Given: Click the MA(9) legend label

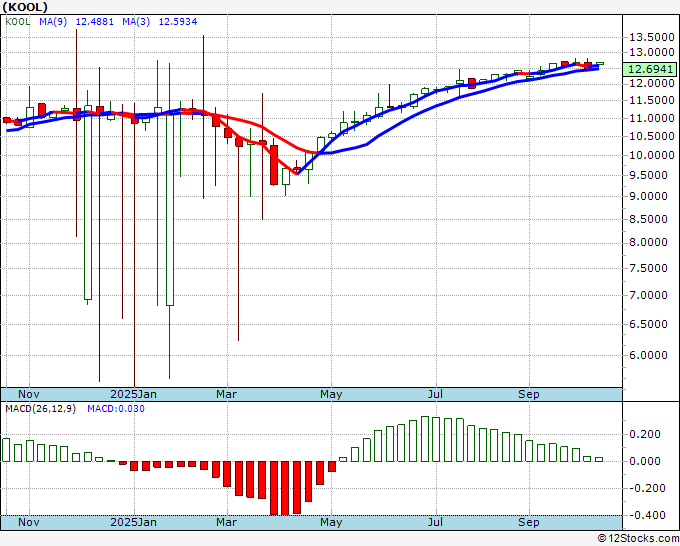Looking at the screenshot, I should [53, 22].
